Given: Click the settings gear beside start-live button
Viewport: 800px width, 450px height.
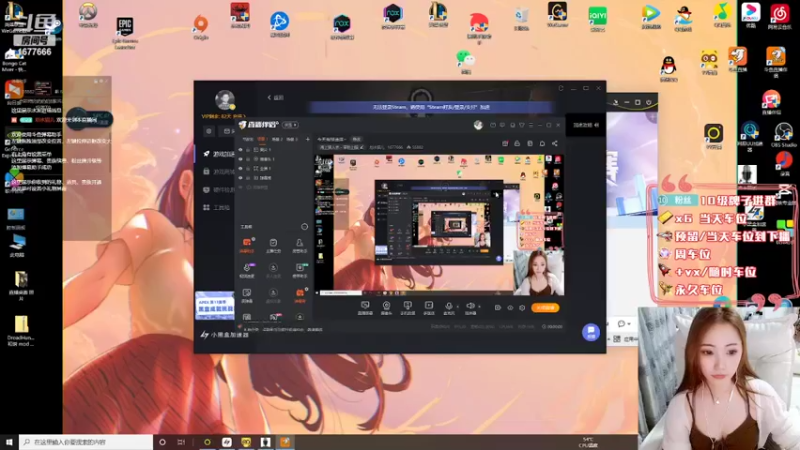Looking at the screenshot, I should coord(522,308).
